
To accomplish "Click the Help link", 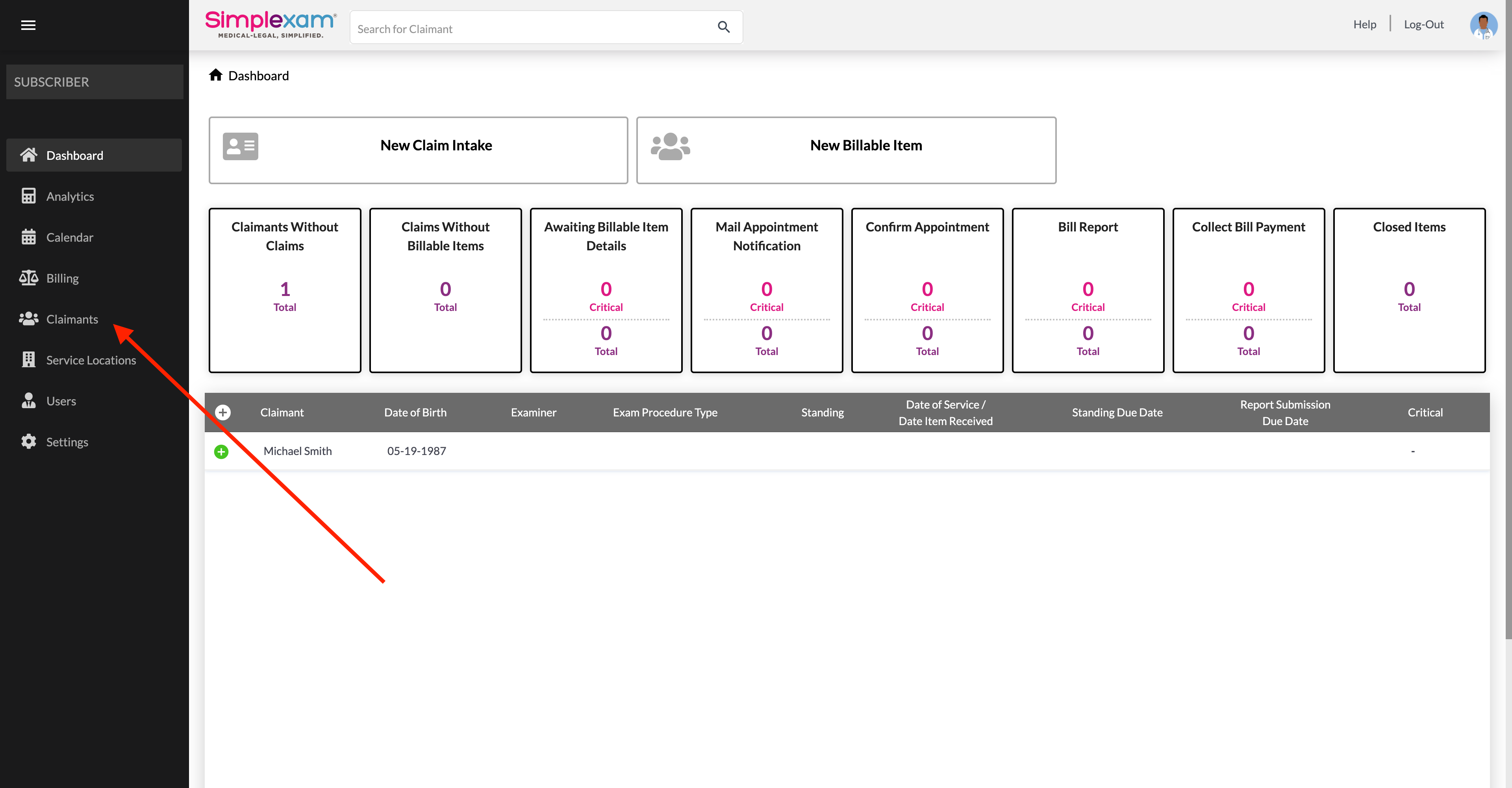I will click(x=1364, y=25).
